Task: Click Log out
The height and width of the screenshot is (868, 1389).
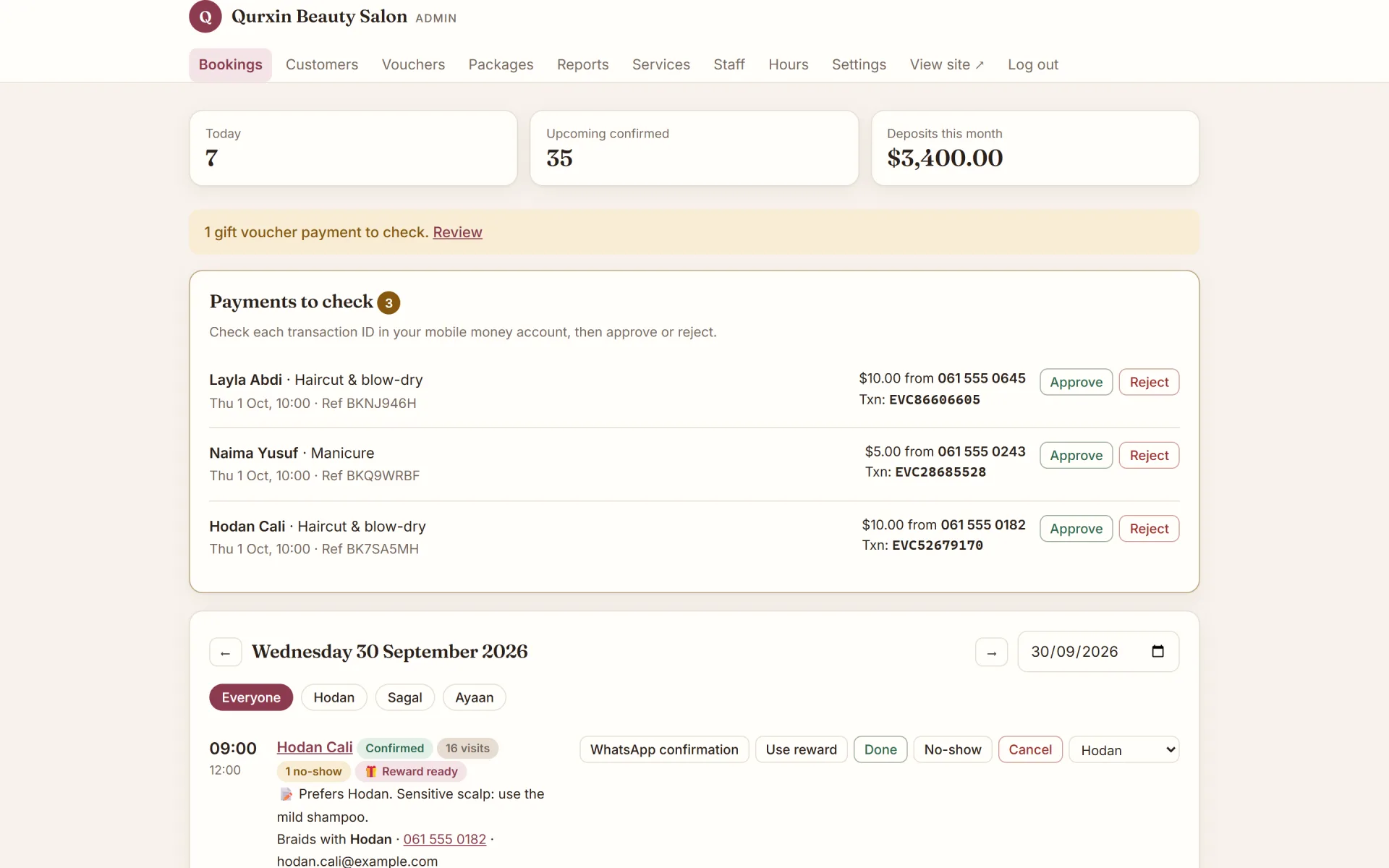Action: pos(1032,64)
